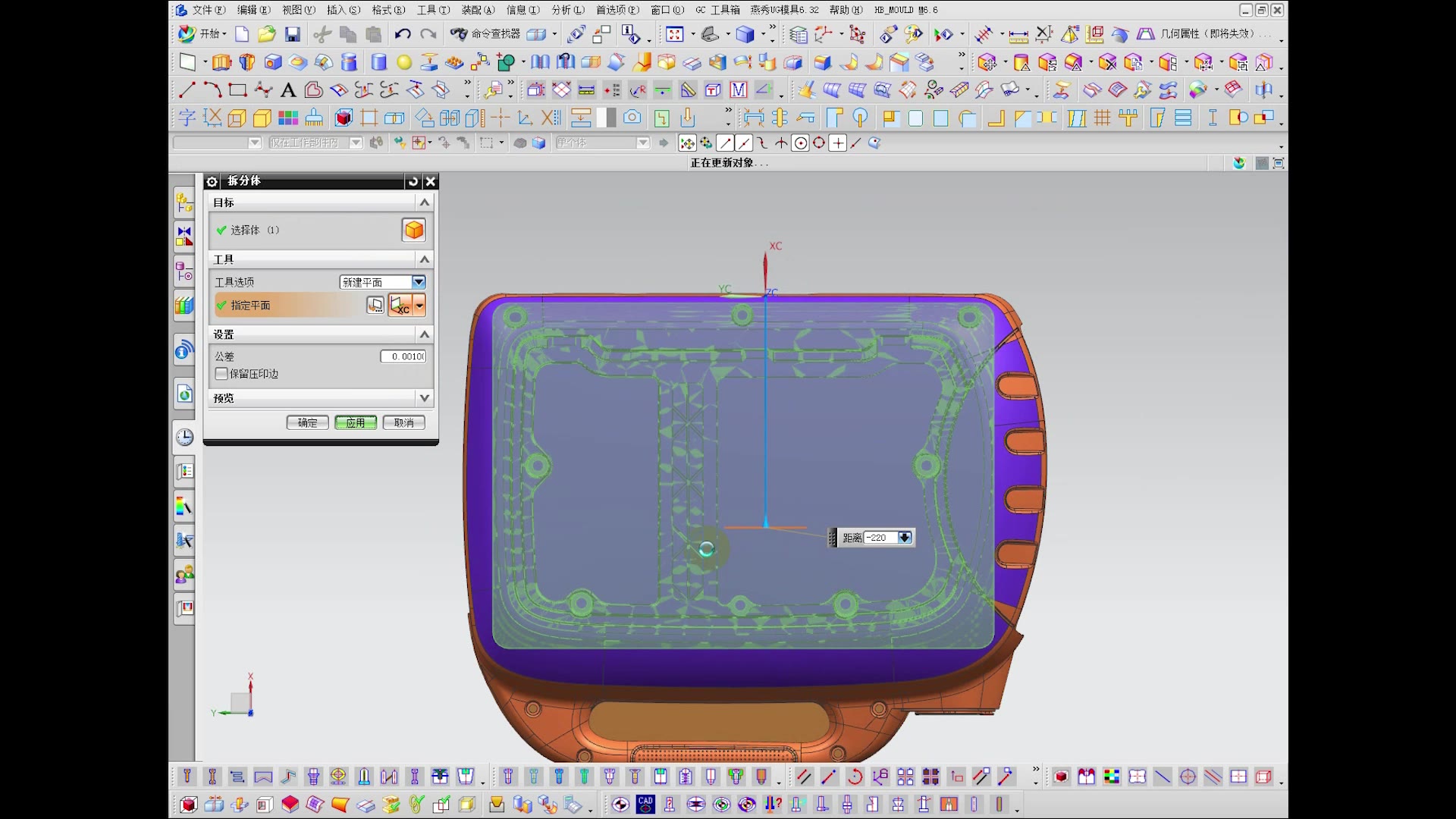Open the 命令查找器 command finder
Viewport: 1456px width, 819px height.
pos(485,34)
